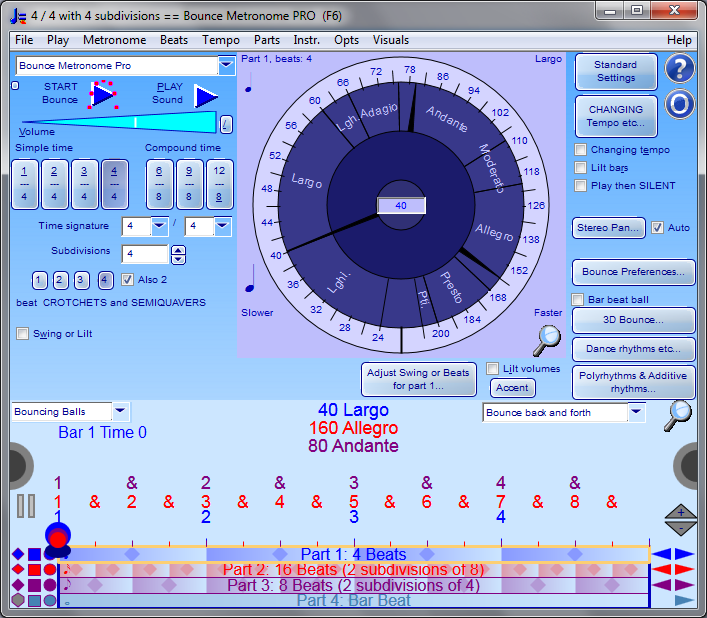Viewport: 707px width, 618px height.
Task: Click the small slash button beside volume slider
Action: point(226,124)
